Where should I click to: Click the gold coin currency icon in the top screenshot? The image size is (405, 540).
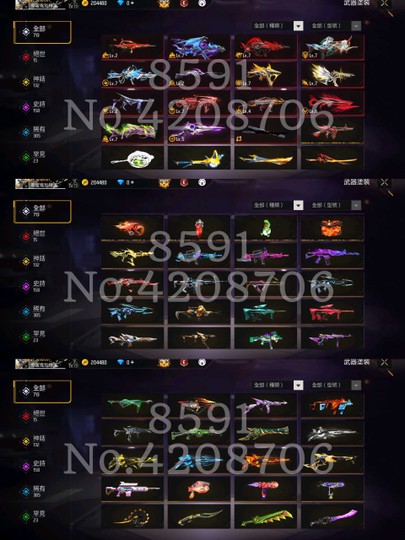(85, 3)
